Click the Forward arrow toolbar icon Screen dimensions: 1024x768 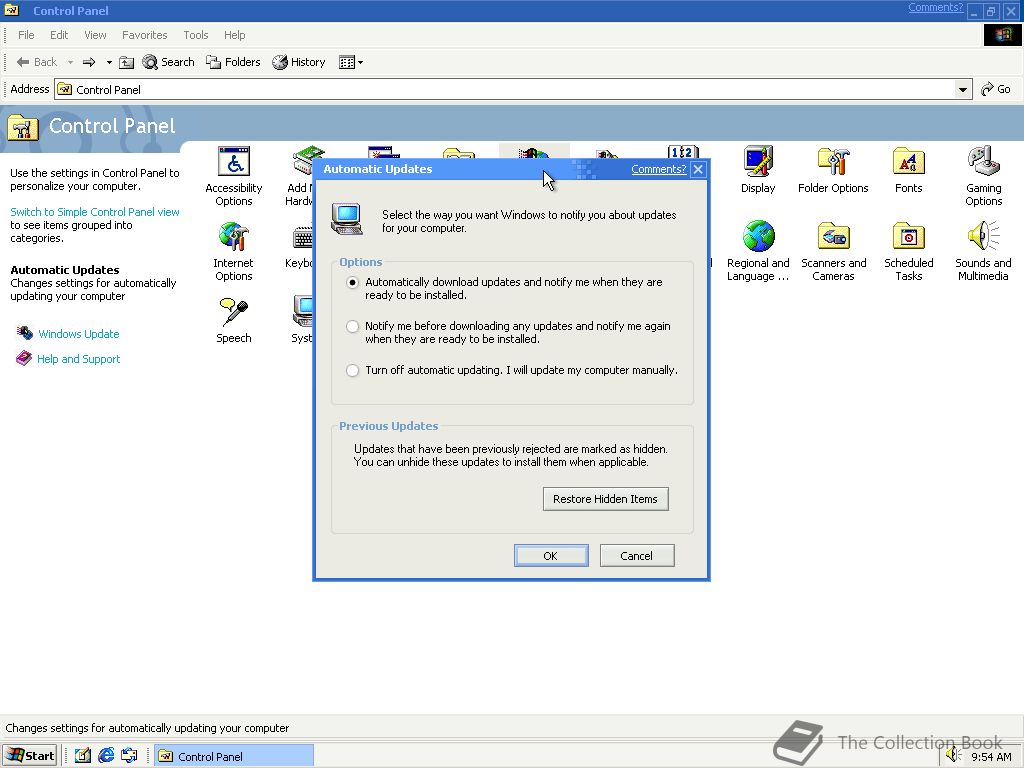(x=89, y=62)
